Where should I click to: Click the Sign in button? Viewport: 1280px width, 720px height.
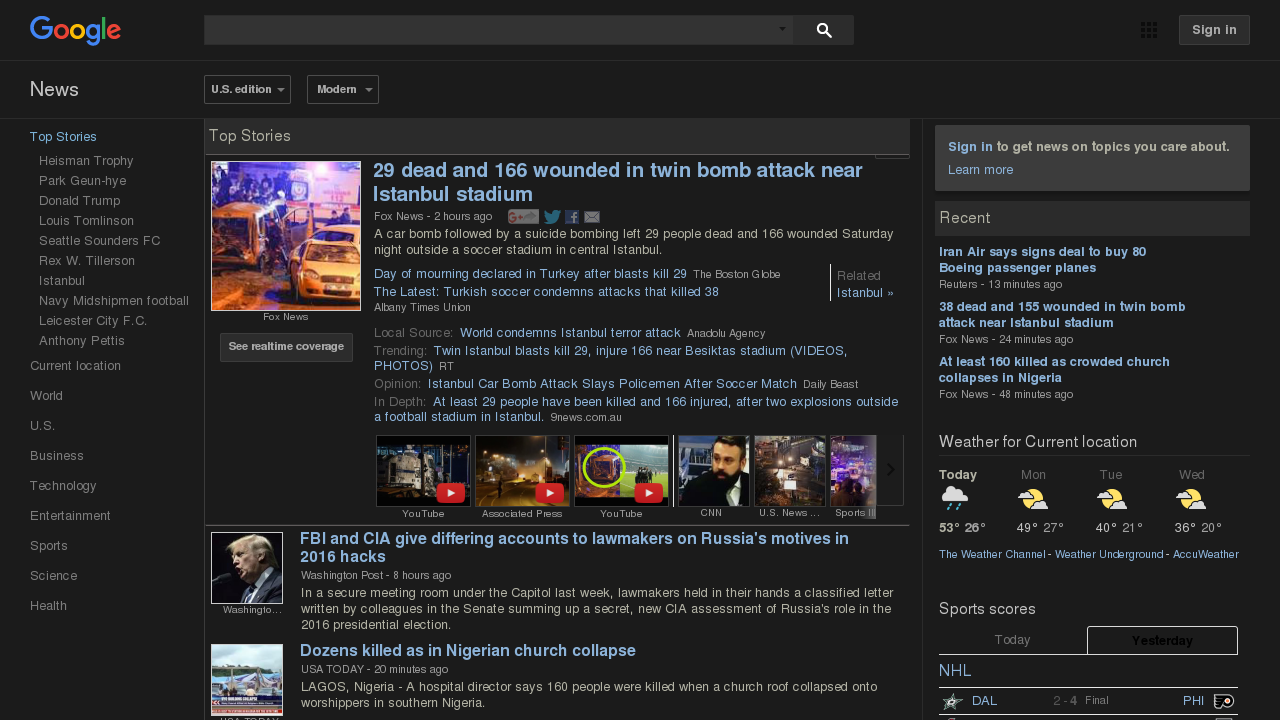1214,30
